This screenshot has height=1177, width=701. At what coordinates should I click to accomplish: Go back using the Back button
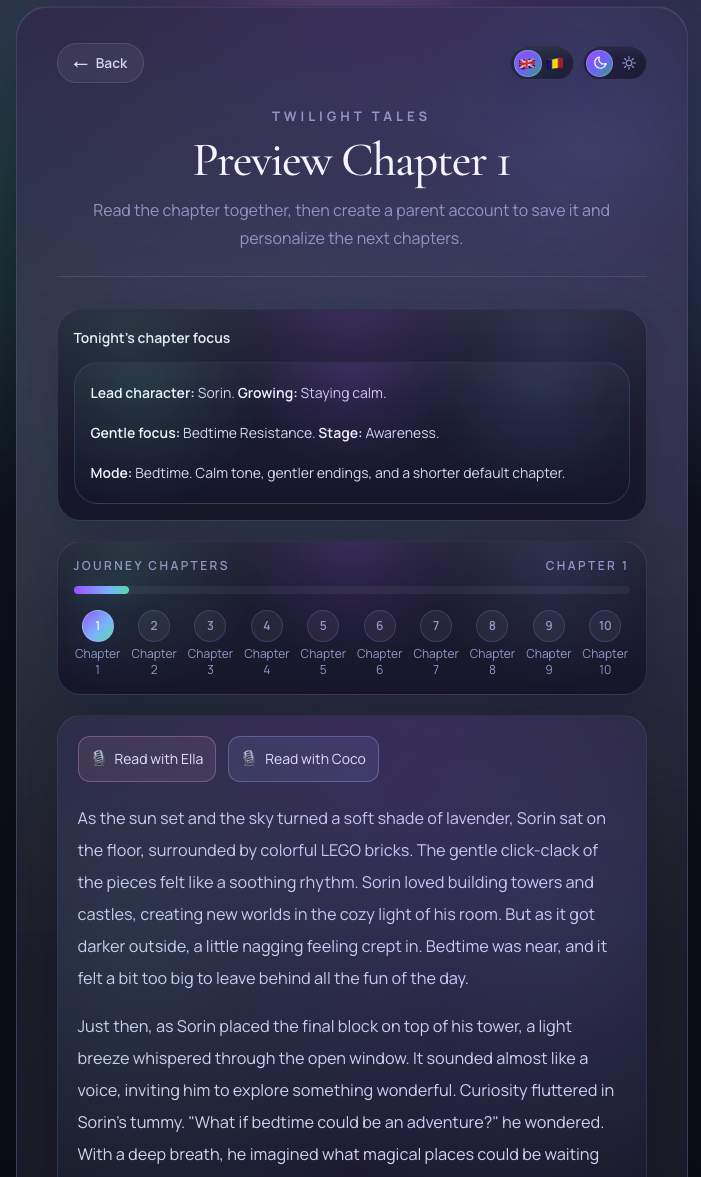(x=101, y=63)
